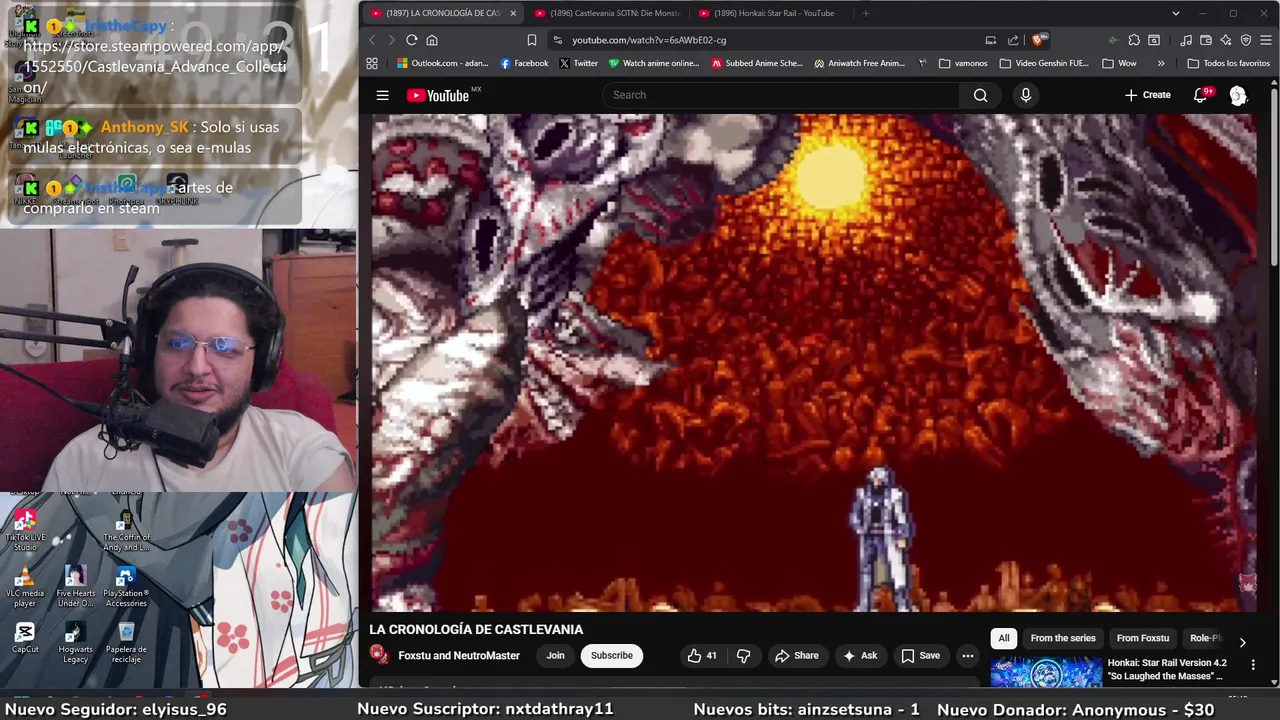The height and width of the screenshot is (720, 1280).
Task: Show more filter chips with right arrow
Action: point(1242,643)
